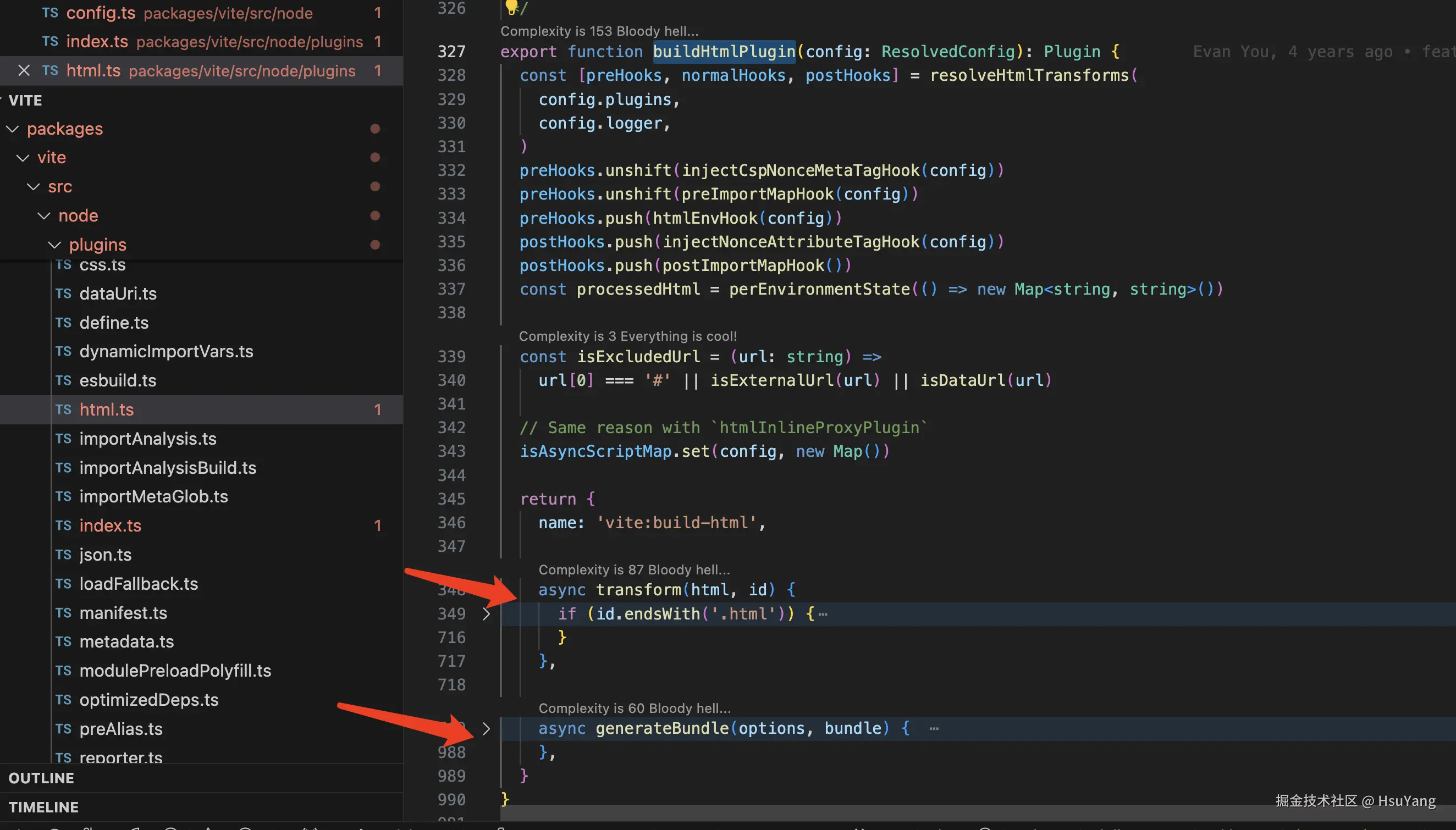Expand folded if block at line 349
Image resolution: width=1456 pixels, height=830 pixels.
tap(486, 614)
